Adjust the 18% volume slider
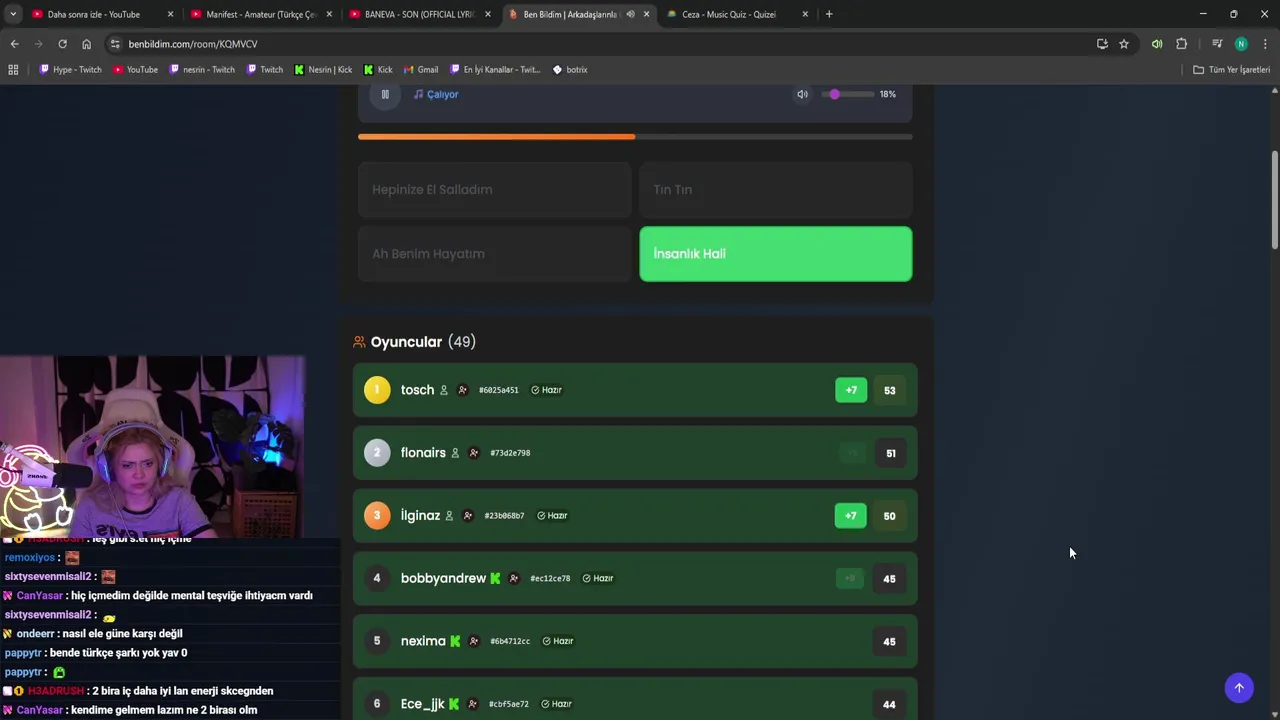1280x720 pixels. coord(849,94)
